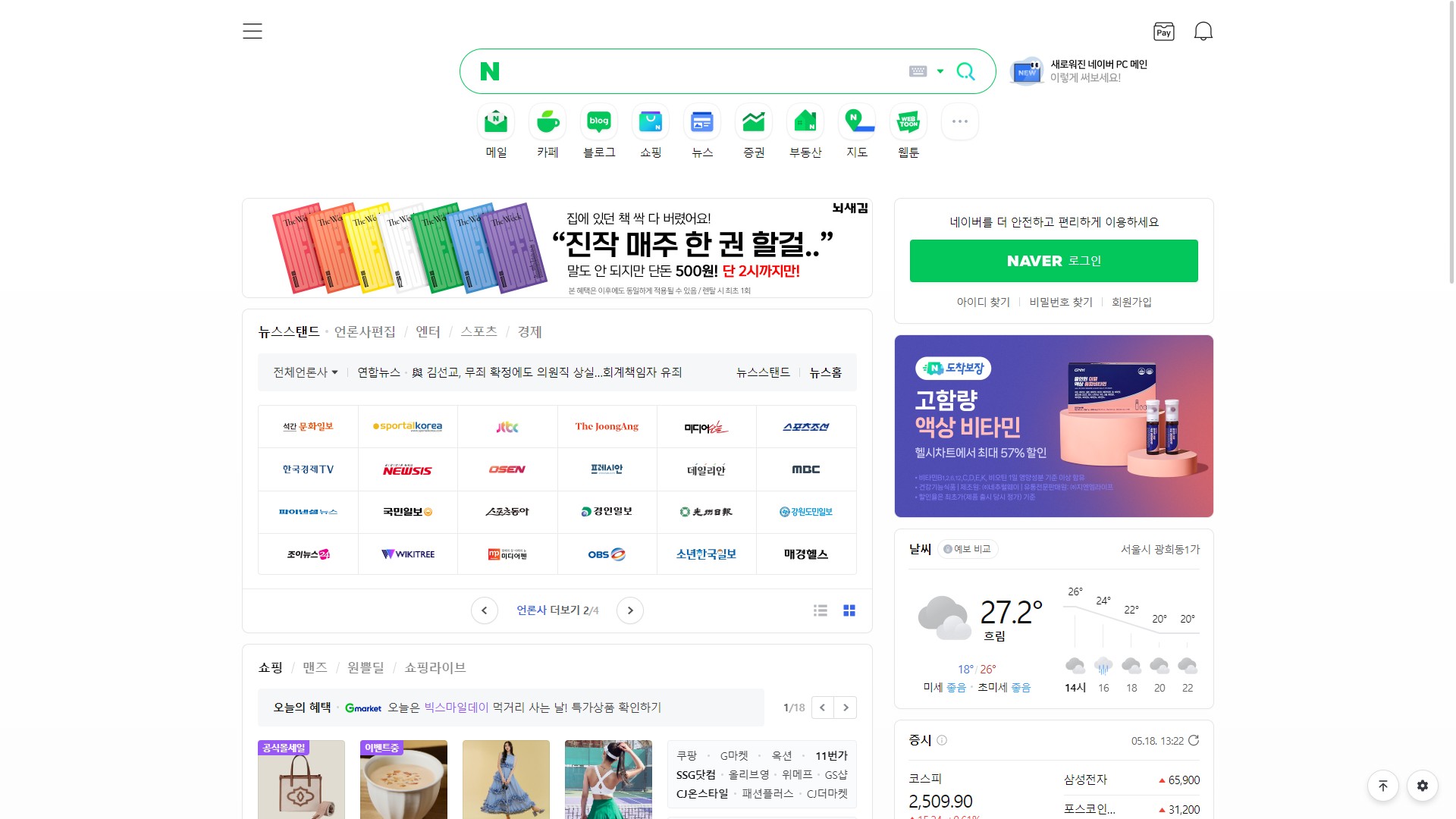Switch newsstand to grid view
1456x819 pixels.
click(x=849, y=610)
